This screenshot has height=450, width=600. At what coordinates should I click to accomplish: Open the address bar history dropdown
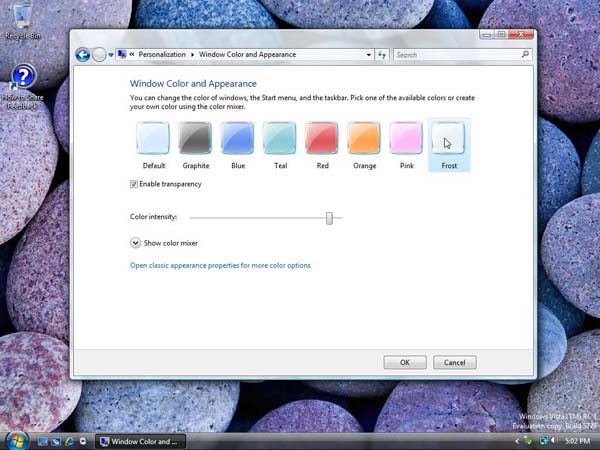click(x=367, y=55)
